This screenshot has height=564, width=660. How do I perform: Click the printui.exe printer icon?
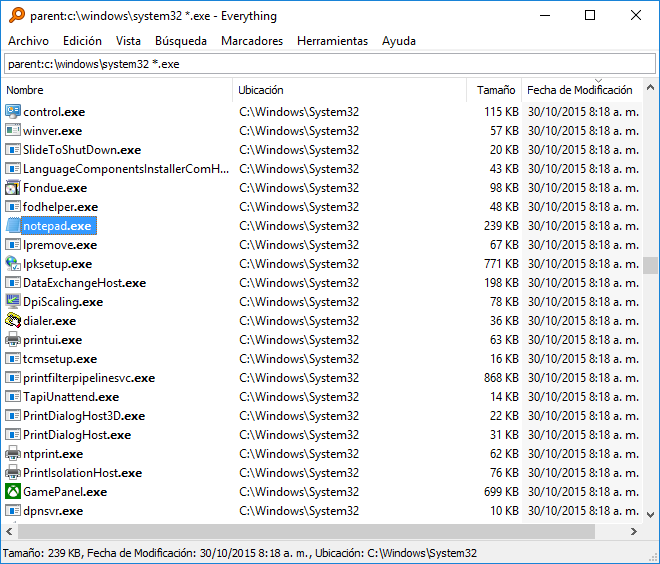click(13, 340)
